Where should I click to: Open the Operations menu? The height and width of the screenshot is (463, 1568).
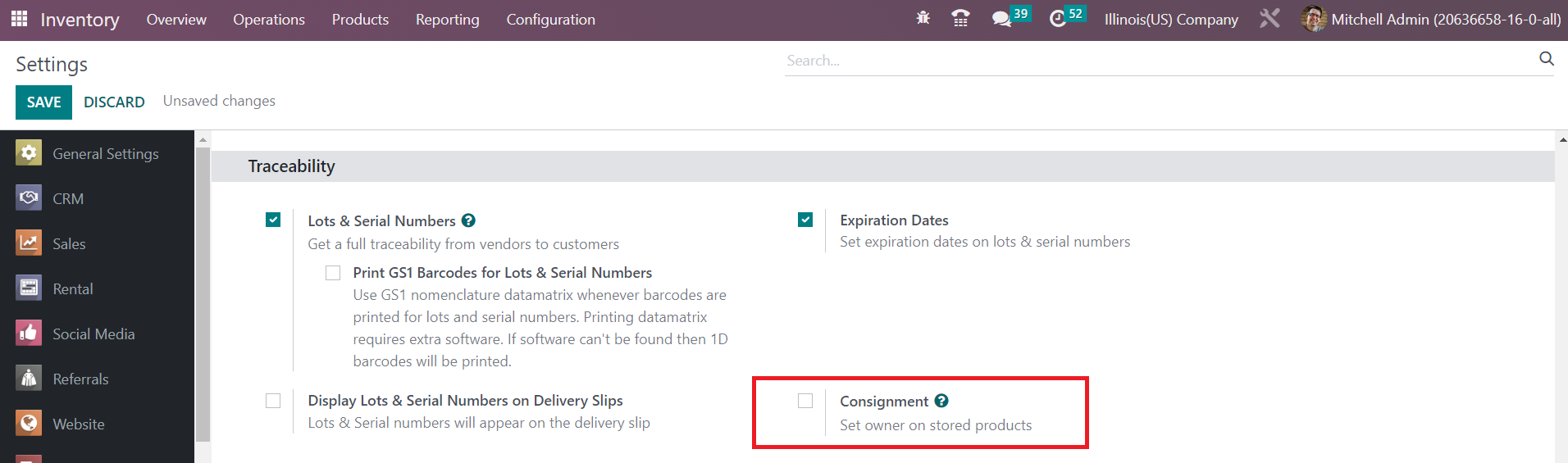click(268, 20)
